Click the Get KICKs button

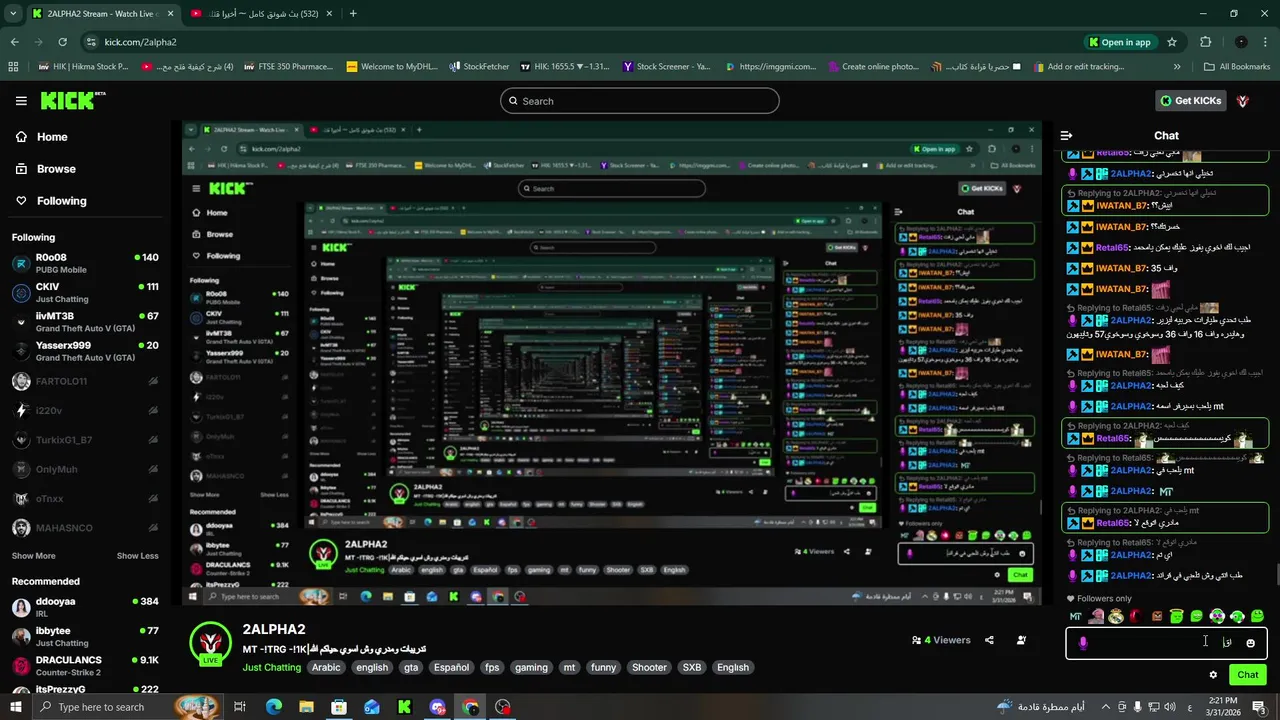pyautogui.click(x=1190, y=101)
